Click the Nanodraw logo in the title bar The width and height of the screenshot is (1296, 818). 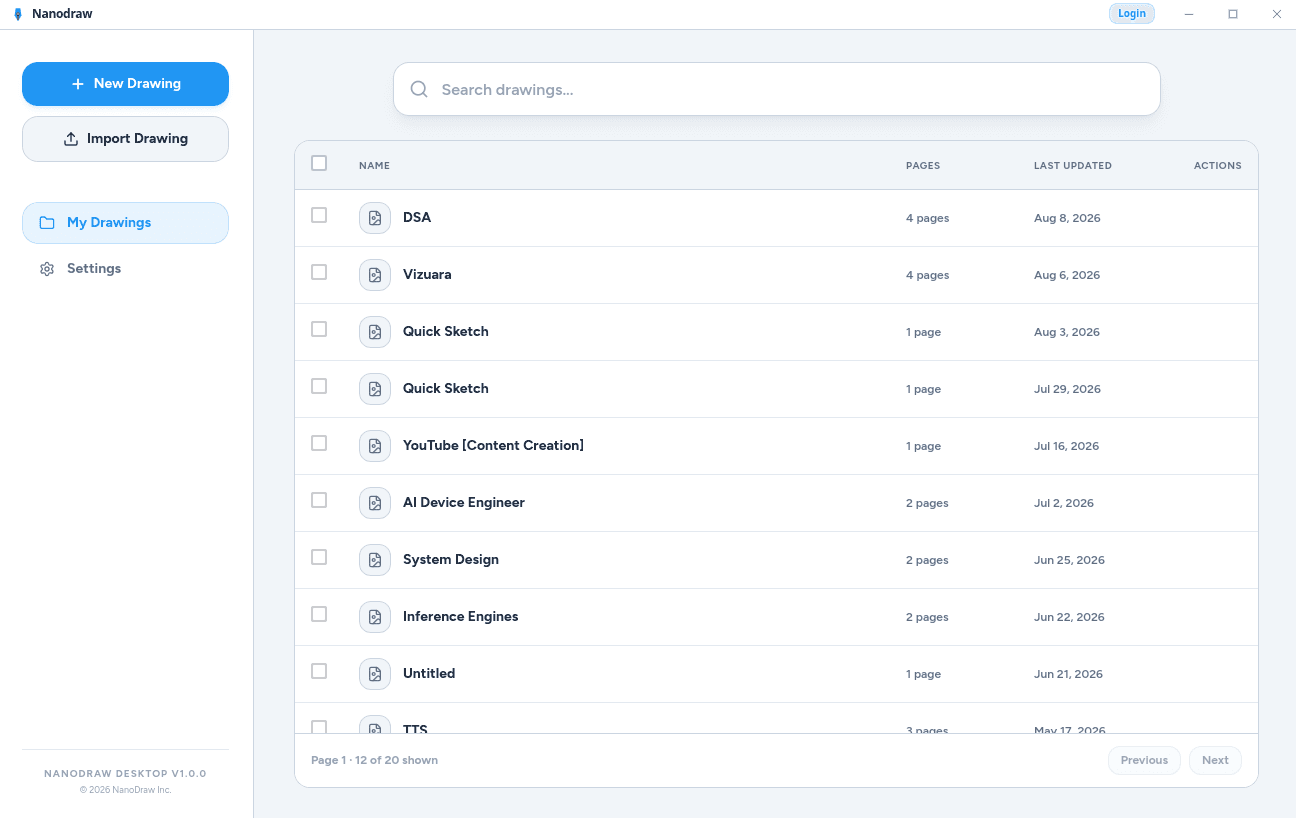click(17, 14)
